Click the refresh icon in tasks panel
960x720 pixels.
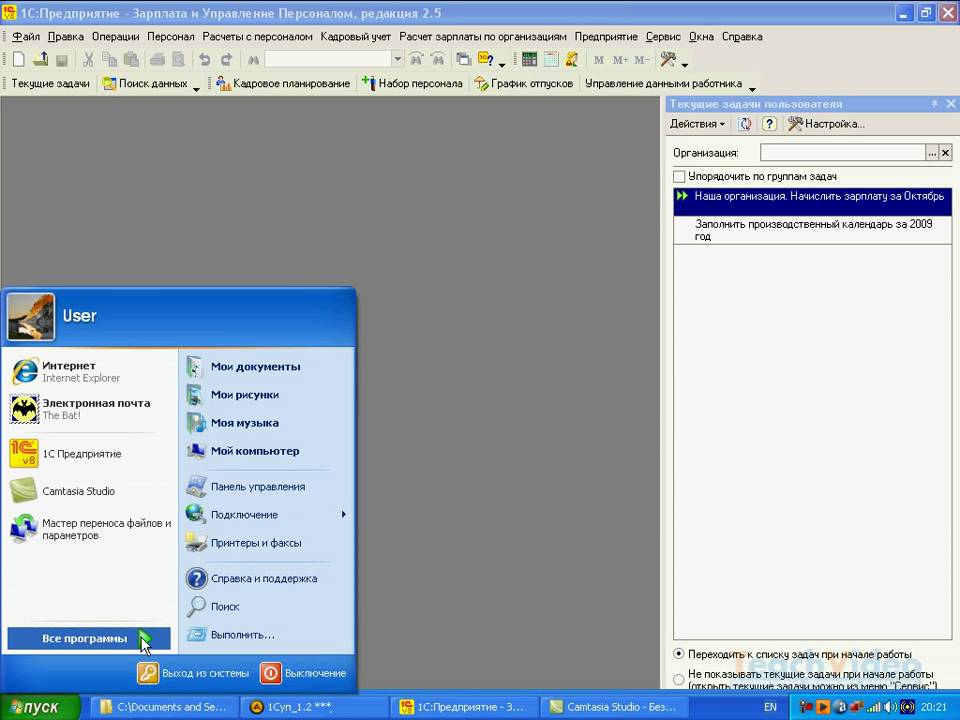tap(744, 124)
